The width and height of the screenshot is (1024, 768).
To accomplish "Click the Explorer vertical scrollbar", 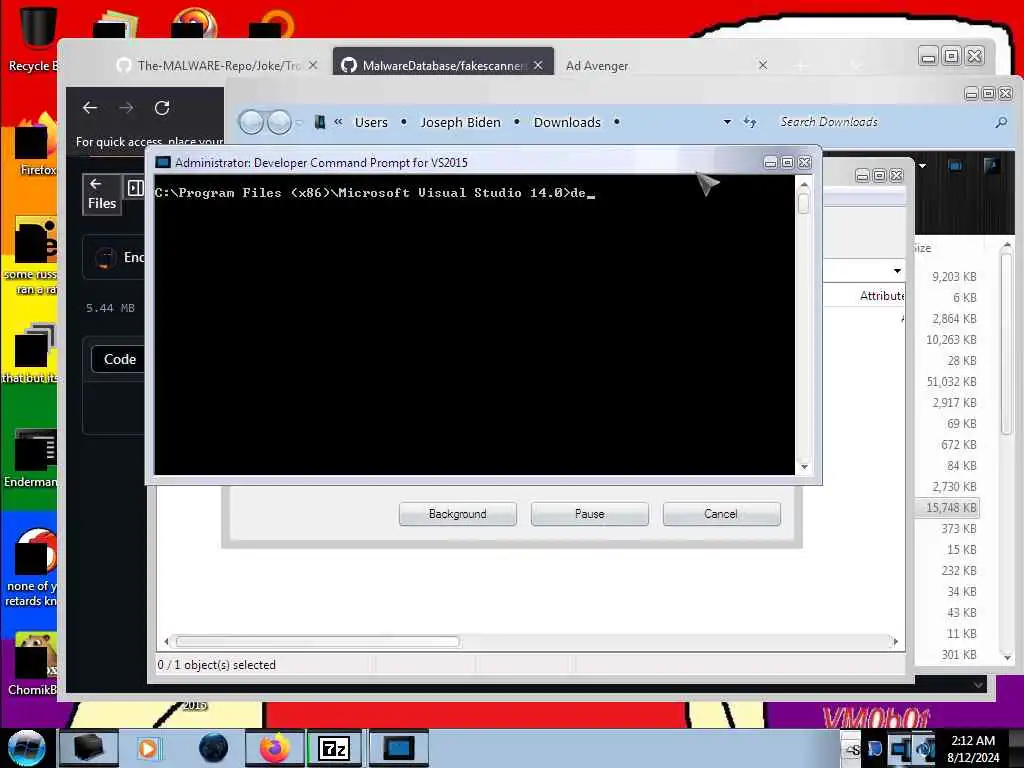I will (1006, 344).
